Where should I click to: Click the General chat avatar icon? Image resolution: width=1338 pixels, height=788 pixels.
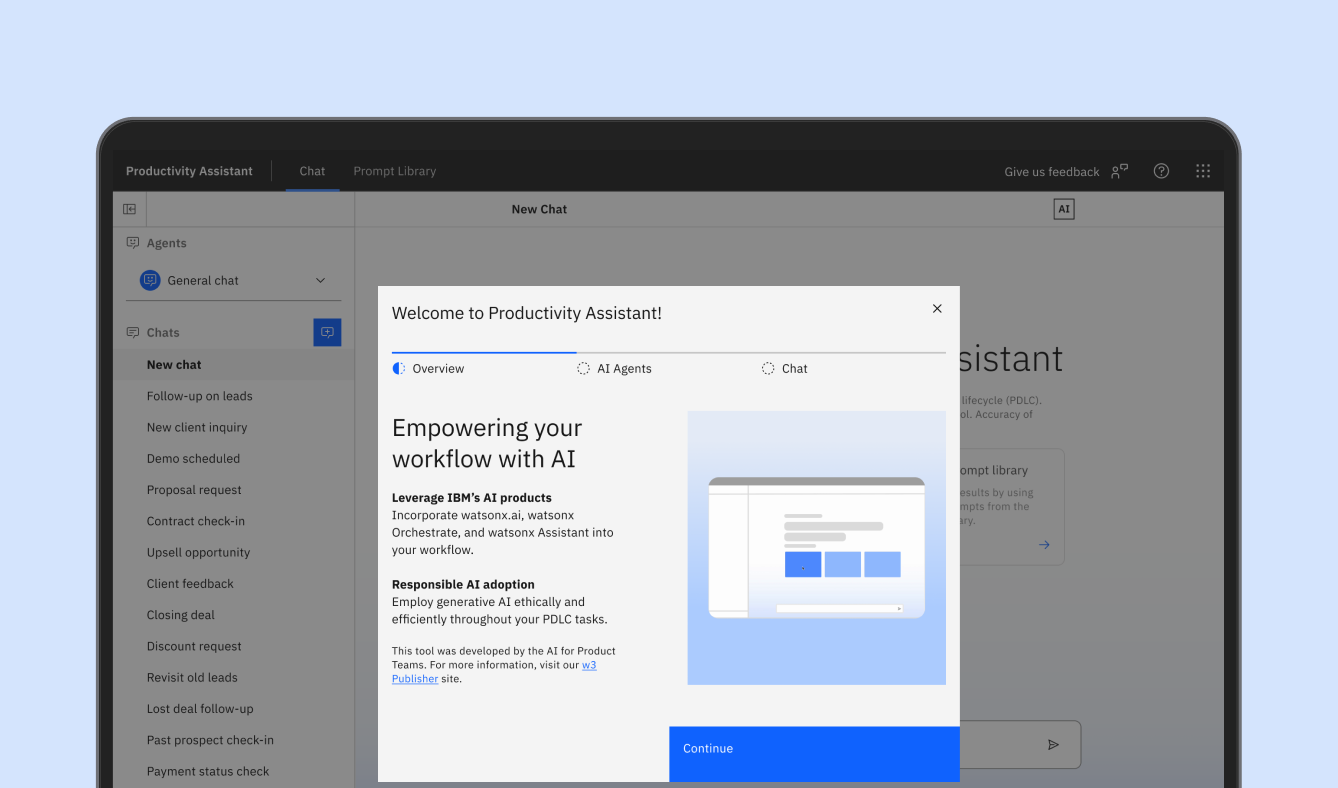point(150,281)
